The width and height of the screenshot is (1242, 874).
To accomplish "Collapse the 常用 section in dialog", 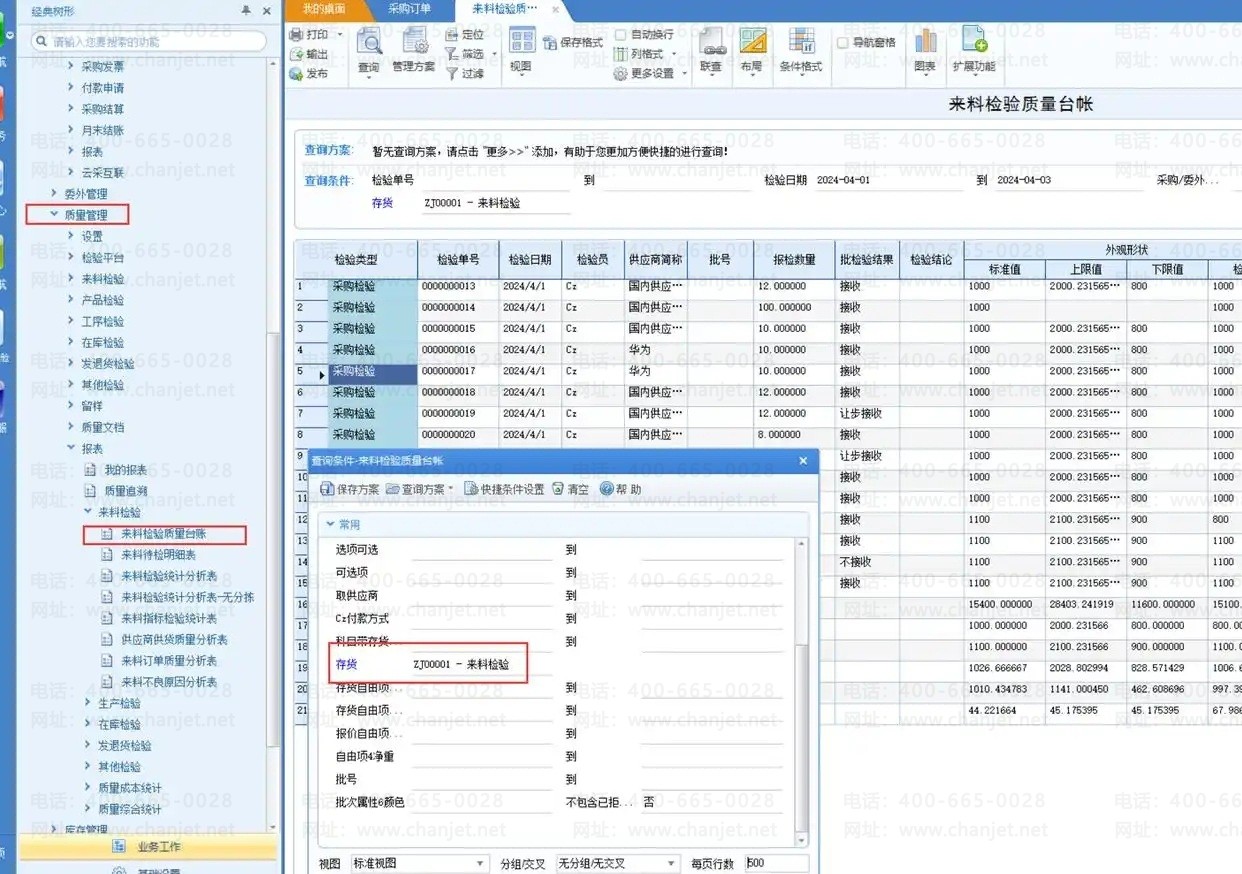I will click(x=330, y=524).
